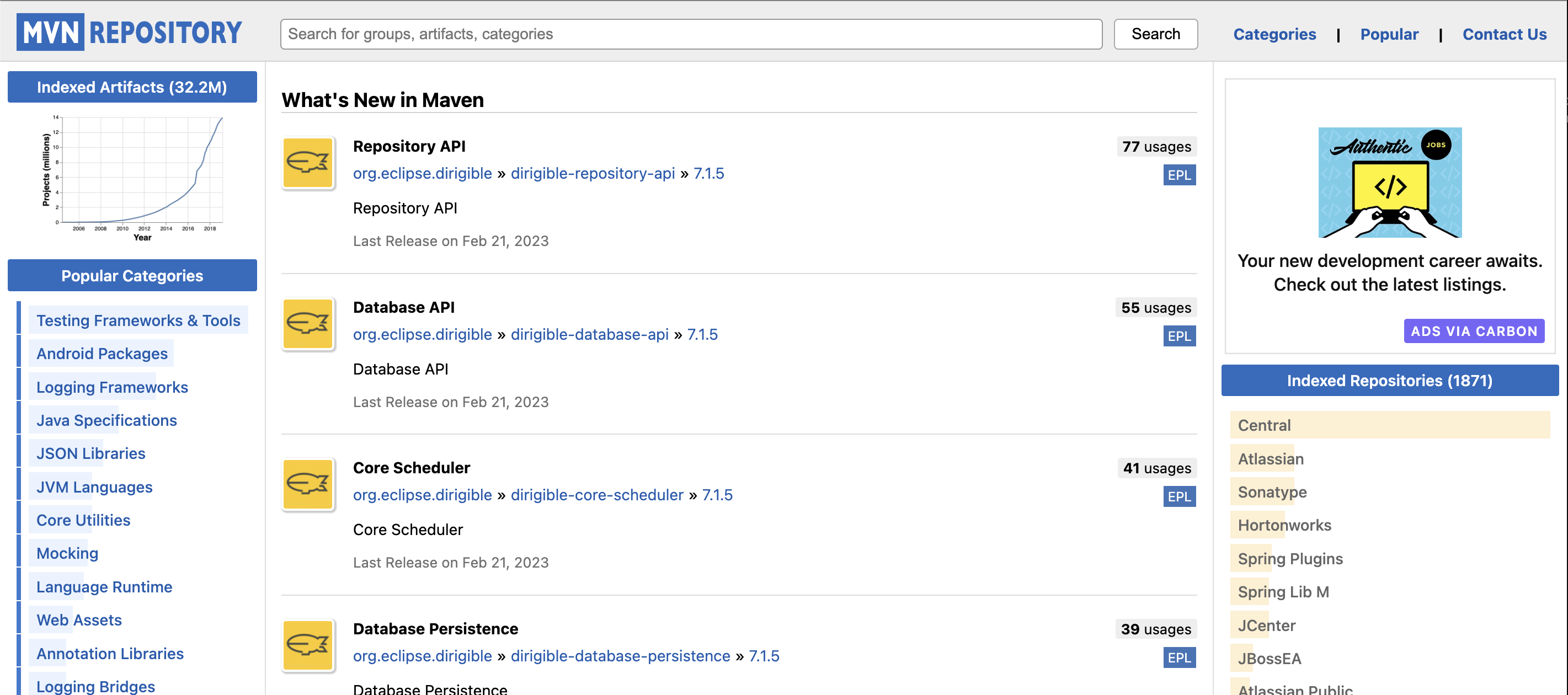Open the Central repository
1568x695 pixels.
click(1390, 425)
